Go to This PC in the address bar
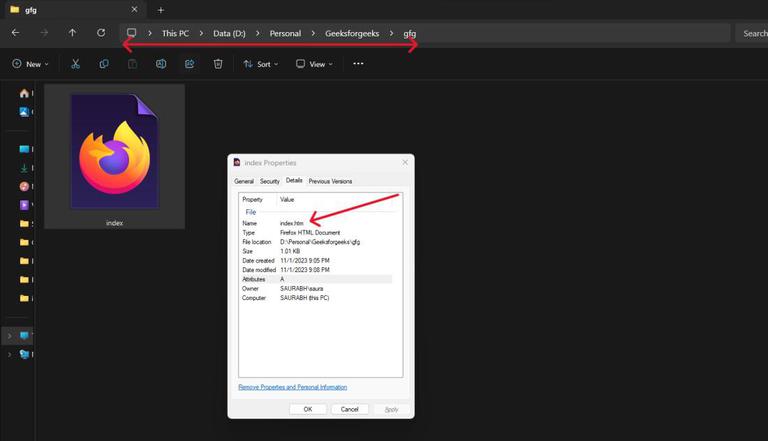The image size is (768, 441). coord(175,33)
